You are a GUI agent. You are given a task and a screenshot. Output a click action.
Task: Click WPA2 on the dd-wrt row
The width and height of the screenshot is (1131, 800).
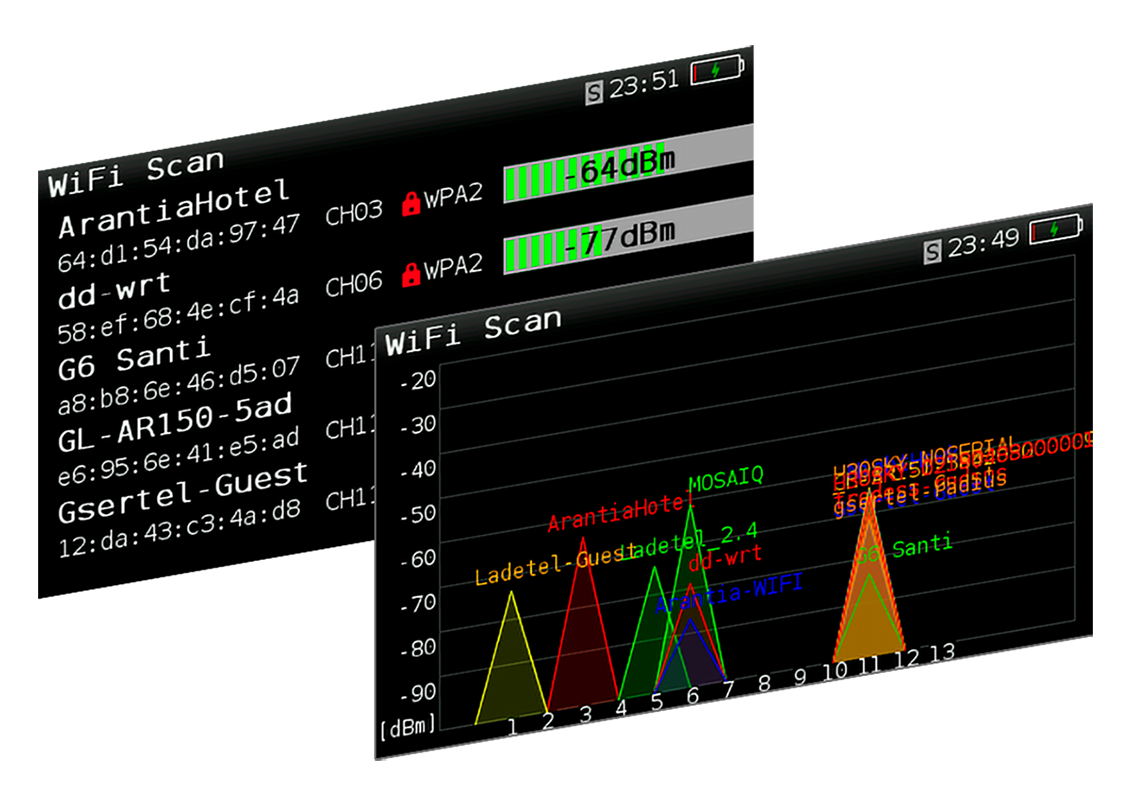pyautogui.click(x=453, y=267)
